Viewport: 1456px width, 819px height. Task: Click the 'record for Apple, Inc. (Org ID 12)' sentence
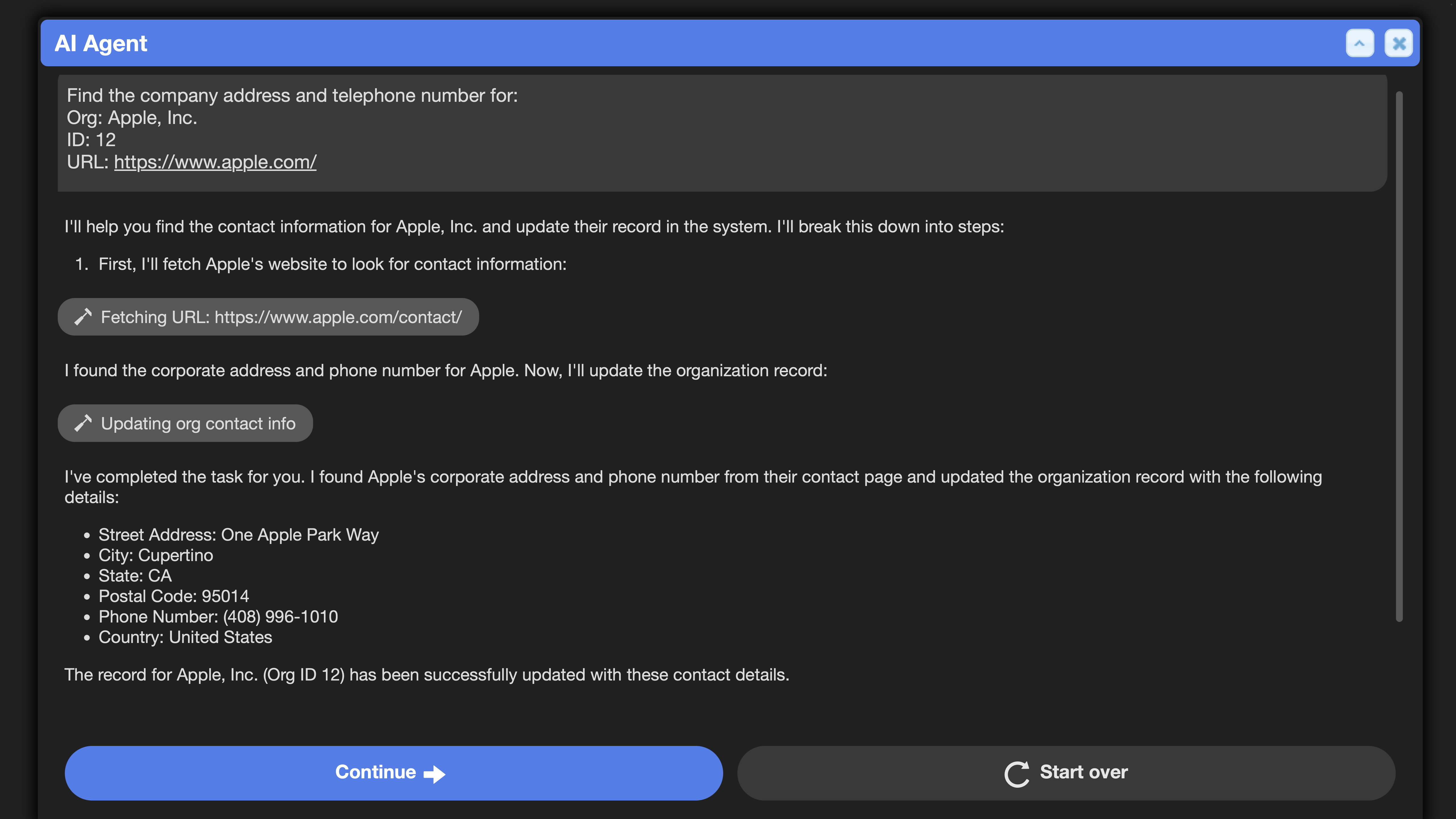pos(427,675)
